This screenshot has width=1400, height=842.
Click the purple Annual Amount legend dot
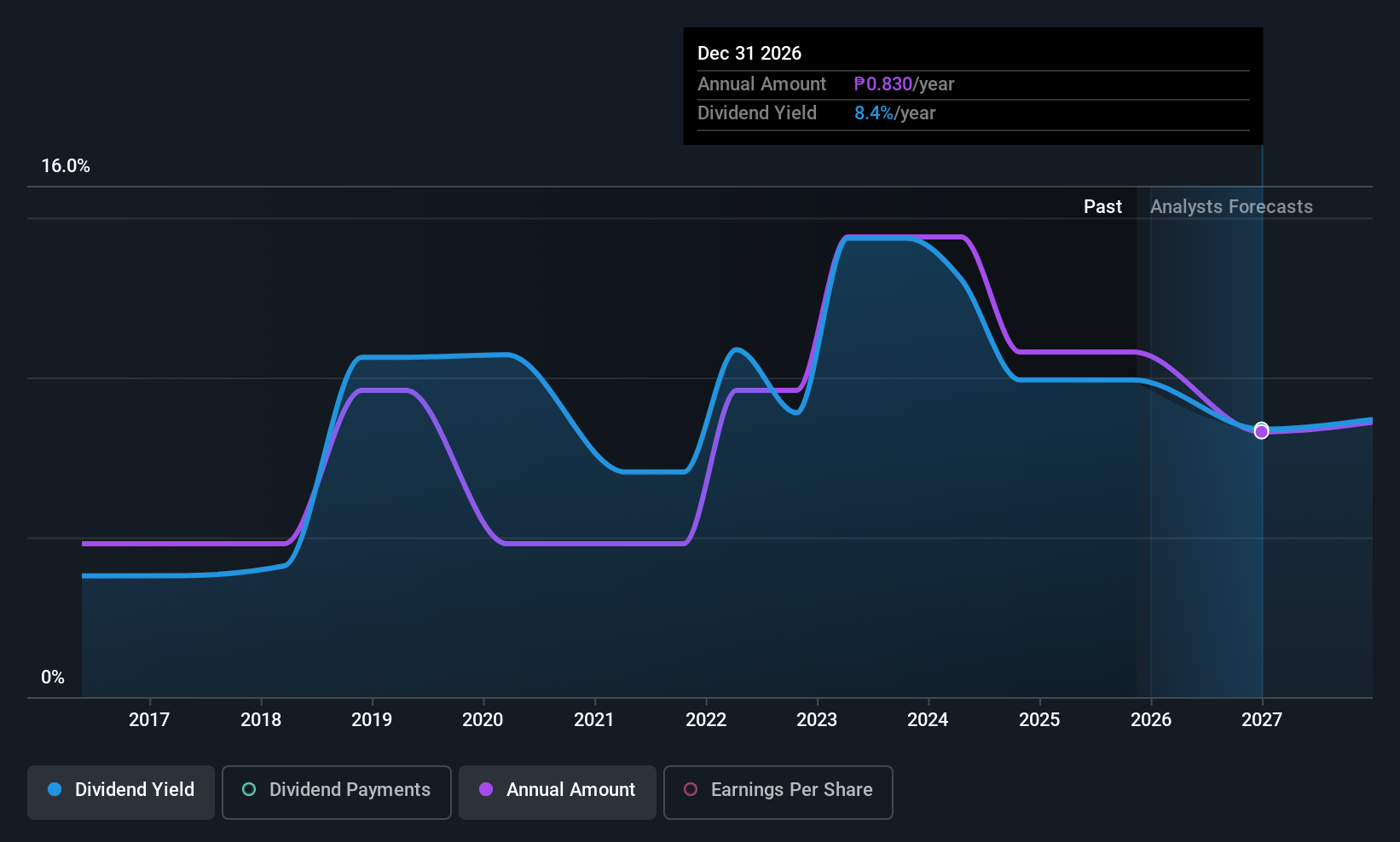(486, 790)
